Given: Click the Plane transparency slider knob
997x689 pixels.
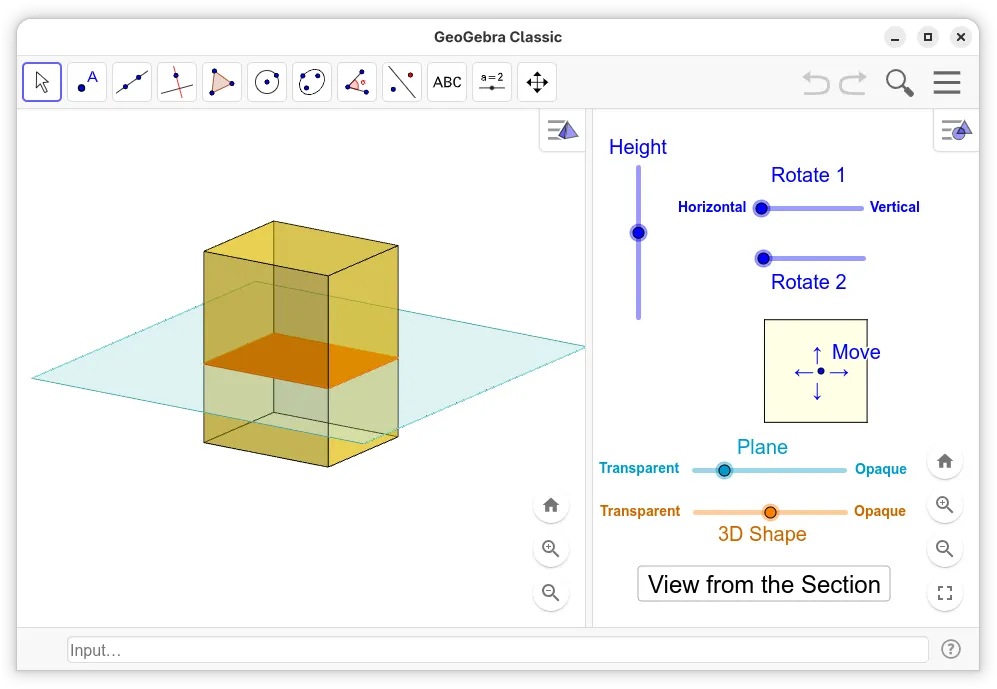Looking at the screenshot, I should click(725, 470).
